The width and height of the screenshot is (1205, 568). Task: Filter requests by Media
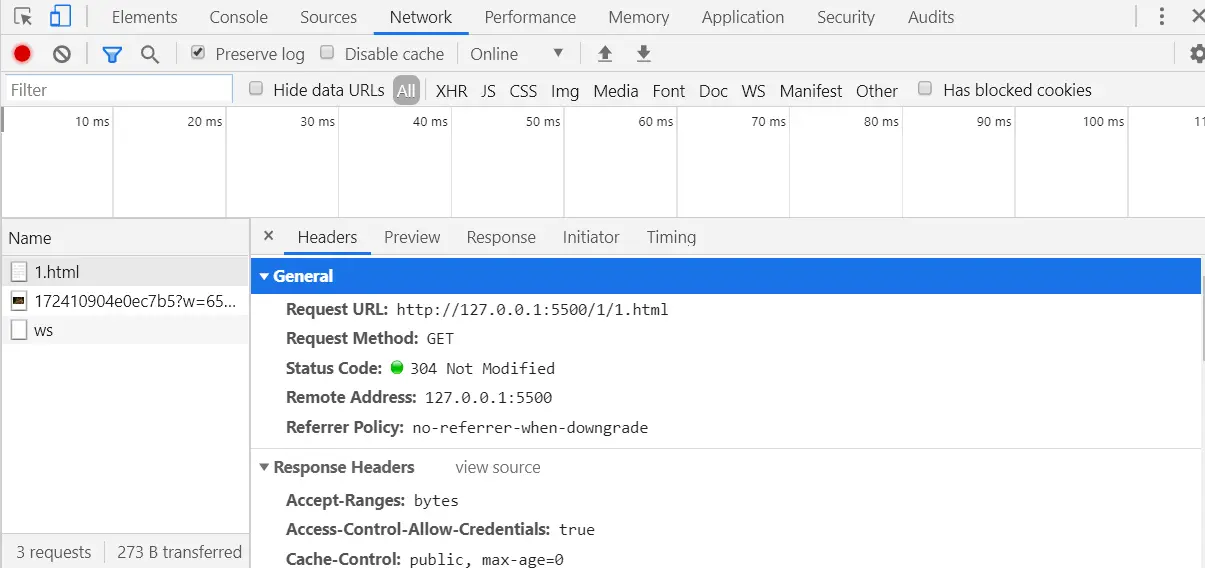pyautogui.click(x=615, y=90)
